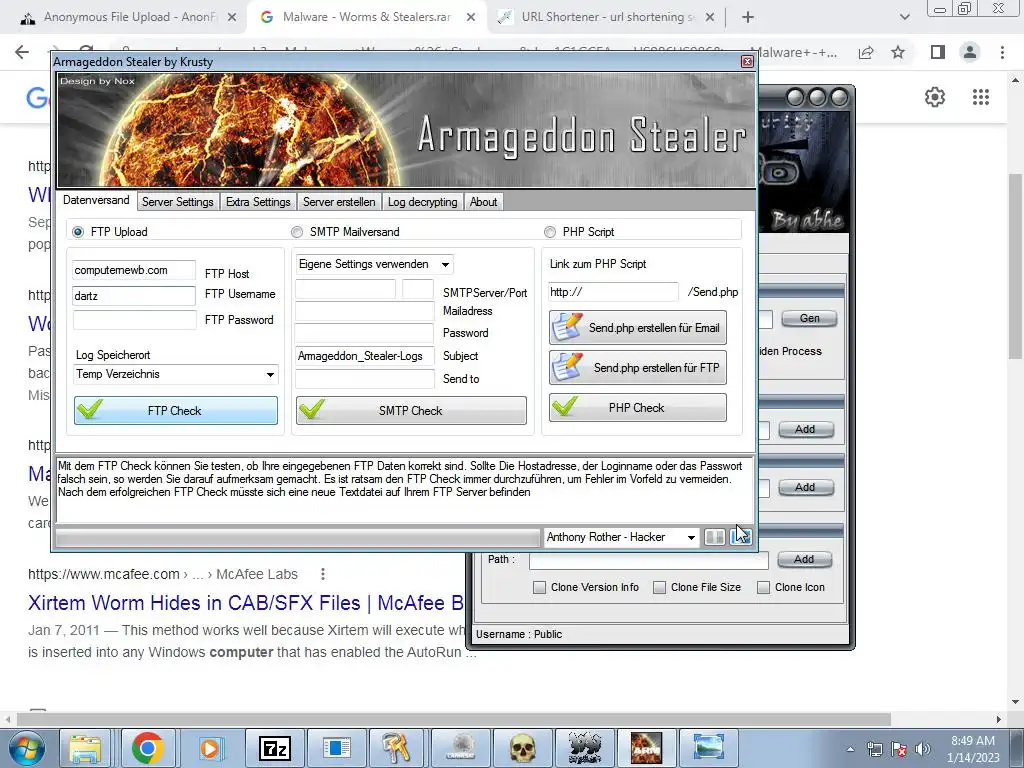Run the PHP Check button
Screen dimensions: 1024x768
(637, 408)
